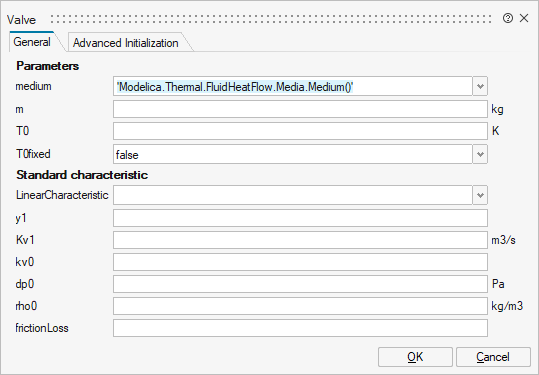Viewport: 539px width, 375px height.
Task: Select the General tab
Action: [x=32, y=42]
